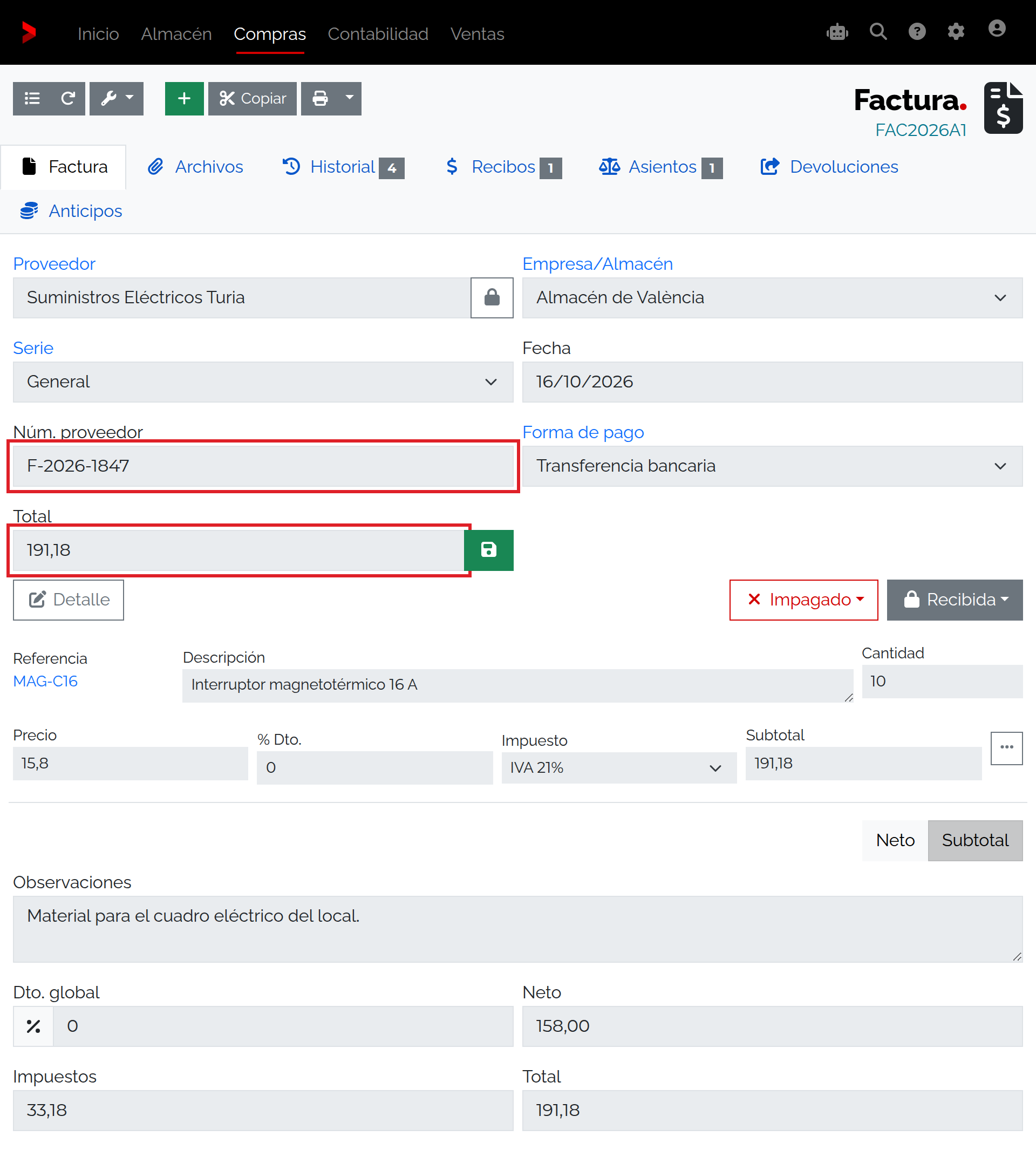
Task: Expand the print options caret
Action: [350, 99]
